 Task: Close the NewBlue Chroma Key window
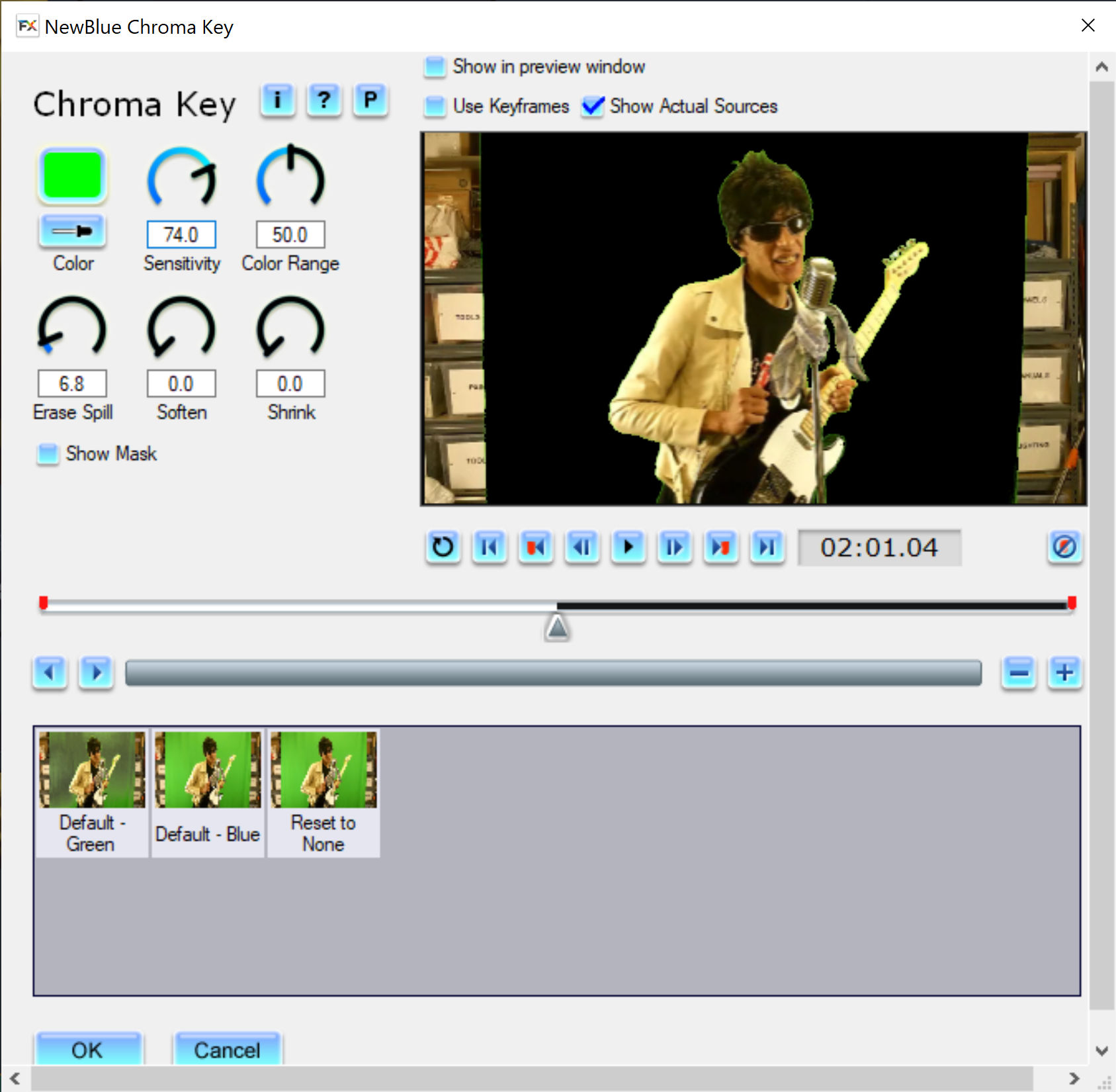point(1088,26)
